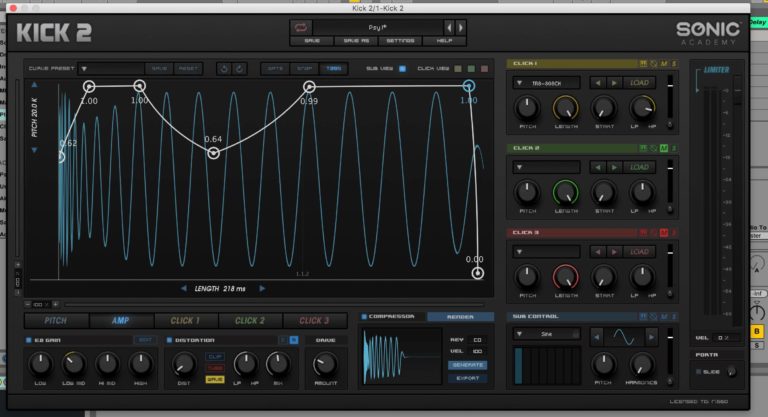This screenshot has width=768, height=417.
Task: Select the sub sine waveform display
Action: click(623, 335)
